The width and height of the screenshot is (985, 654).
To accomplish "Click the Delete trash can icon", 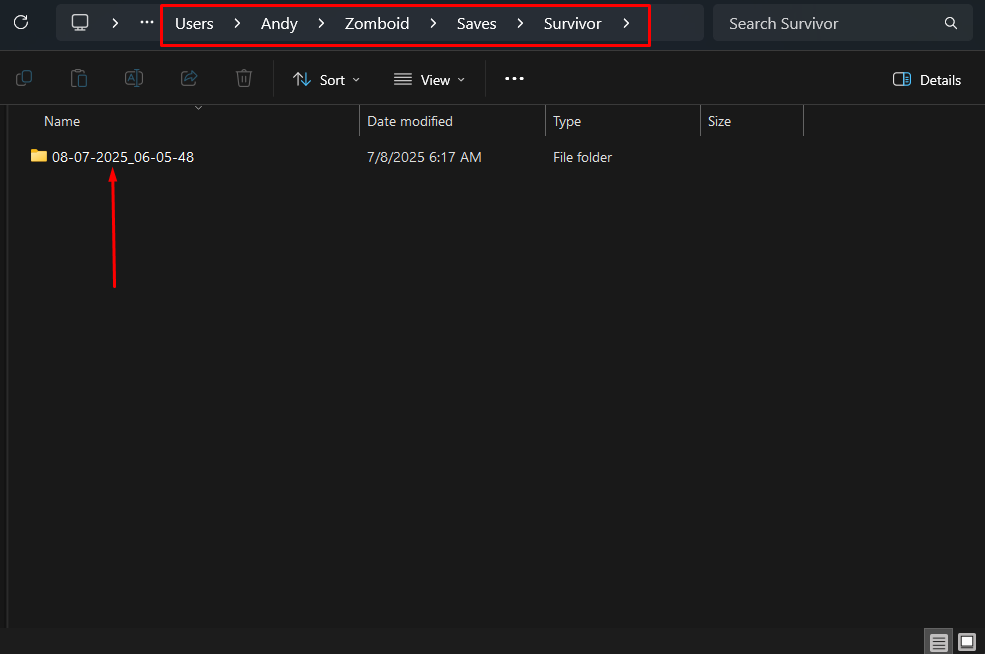I will pyautogui.click(x=243, y=79).
